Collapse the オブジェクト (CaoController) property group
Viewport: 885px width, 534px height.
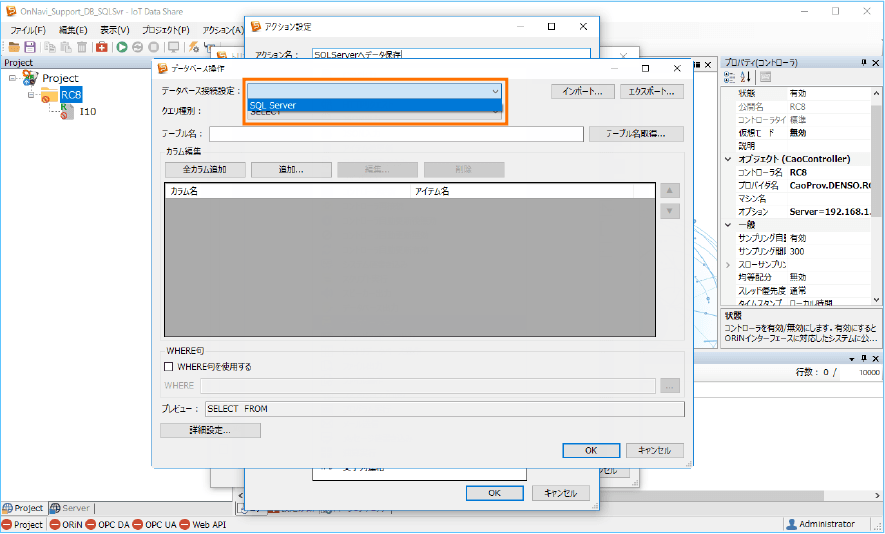pos(728,159)
